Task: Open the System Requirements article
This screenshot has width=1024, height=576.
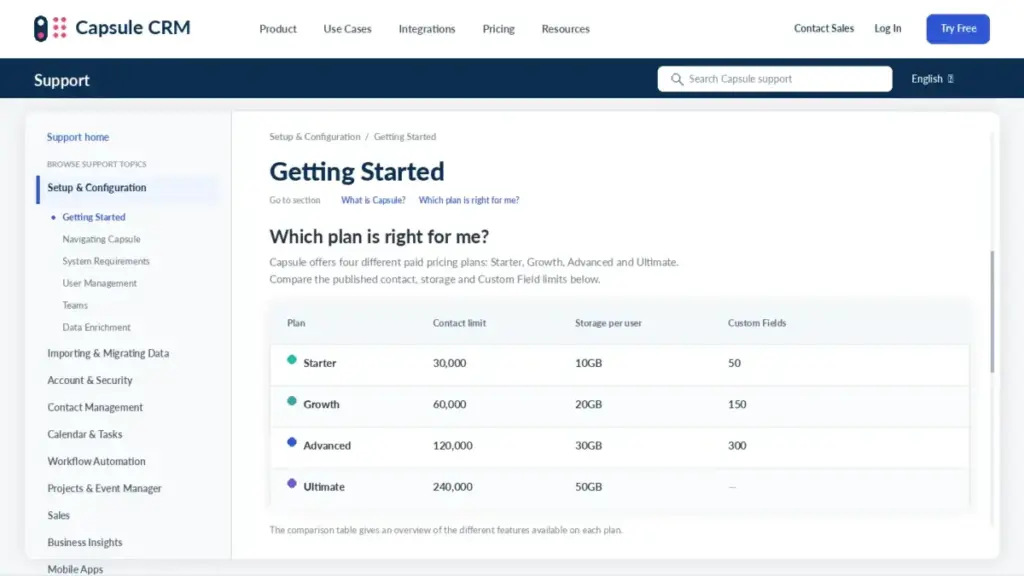Action: click(106, 261)
